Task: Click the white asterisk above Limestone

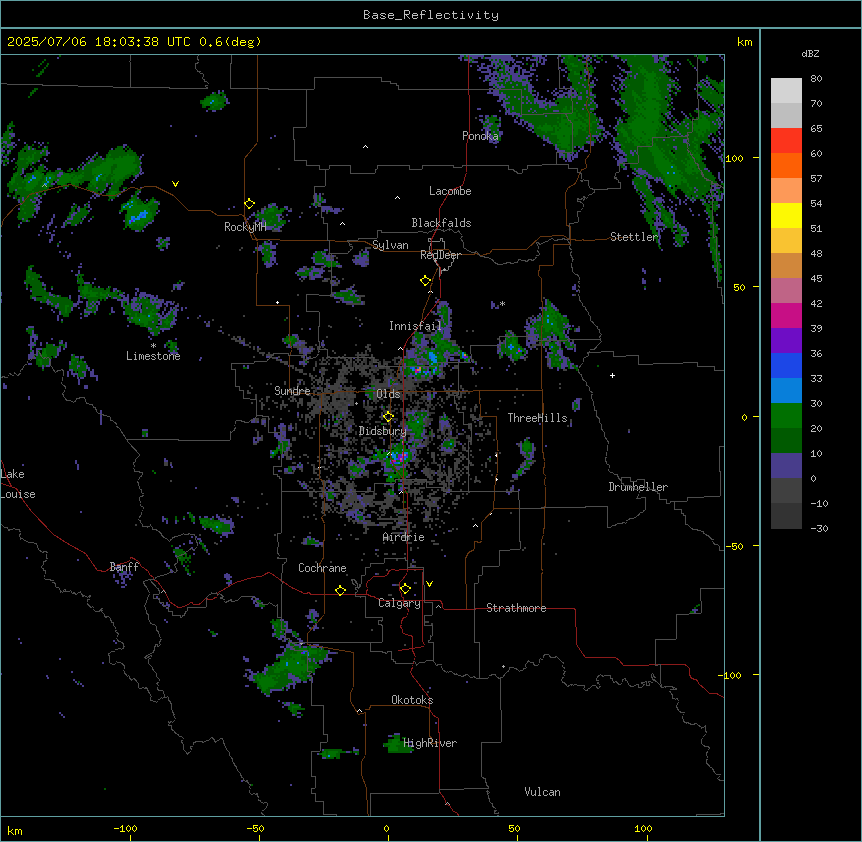Action: 153,346
